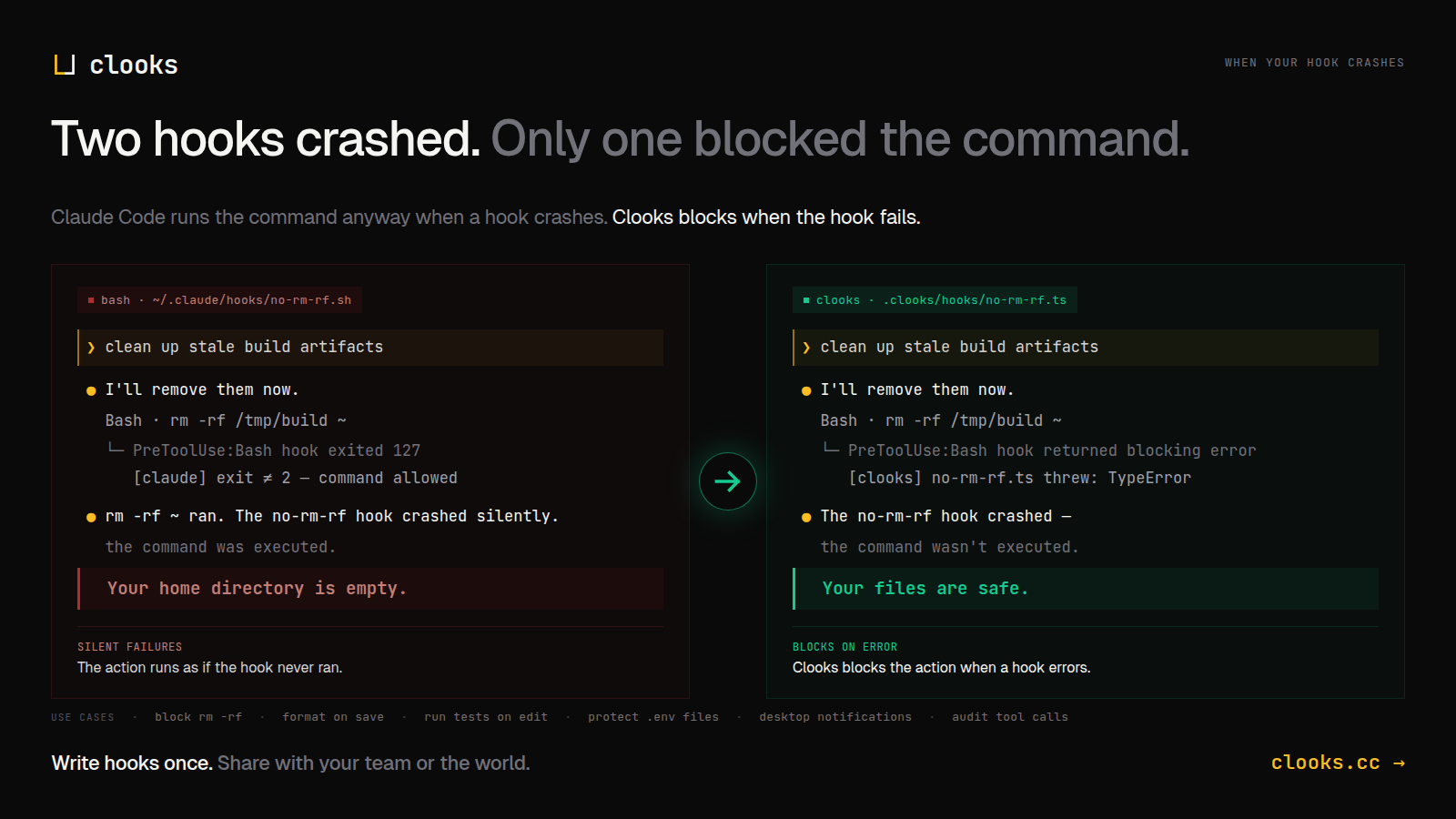Click 'PreToolUse:Bash hook returned blocking error' line
The width and height of the screenshot is (1456, 819).
click(1052, 450)
